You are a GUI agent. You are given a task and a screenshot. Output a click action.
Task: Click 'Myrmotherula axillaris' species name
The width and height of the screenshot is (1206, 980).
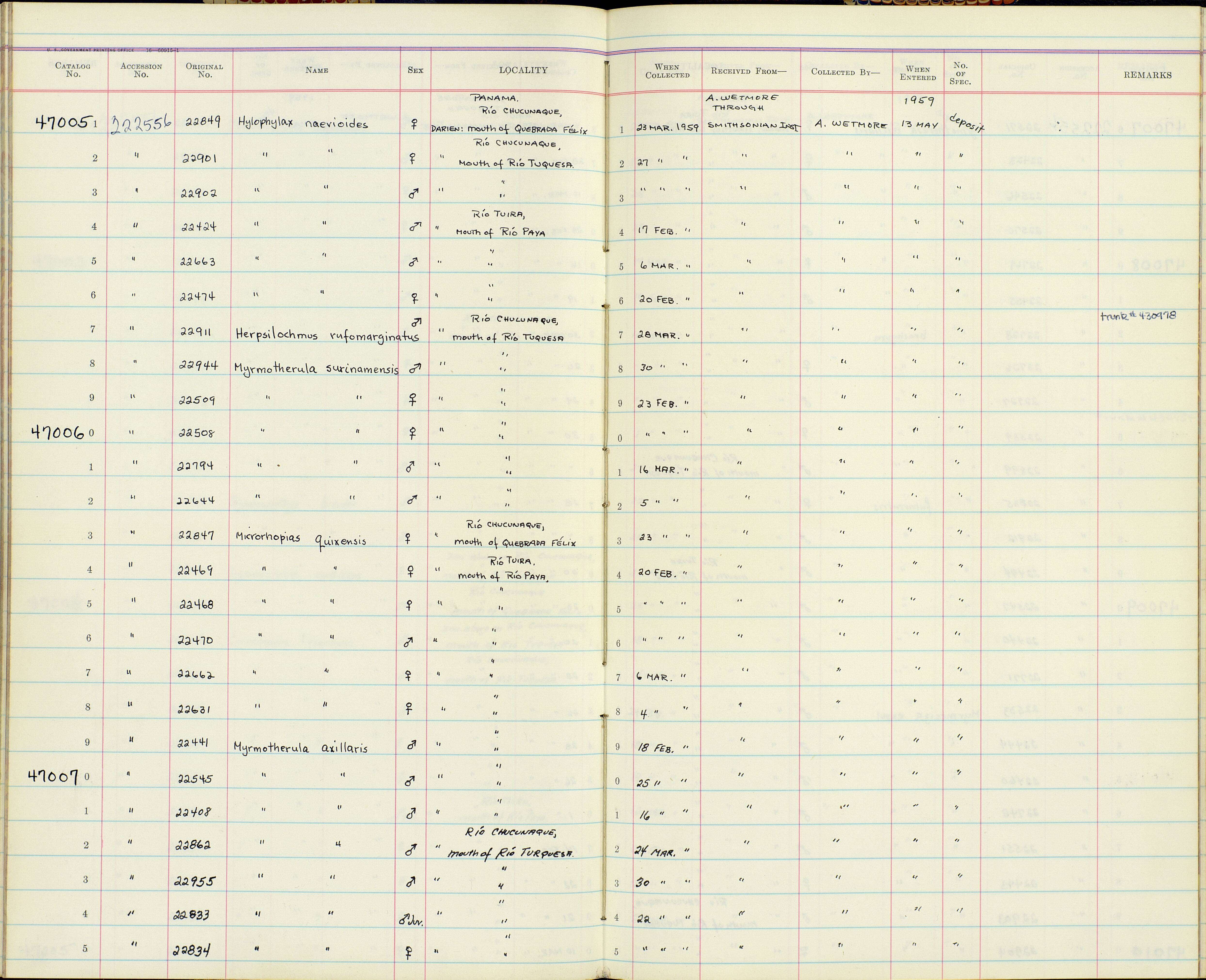(300, 748)
